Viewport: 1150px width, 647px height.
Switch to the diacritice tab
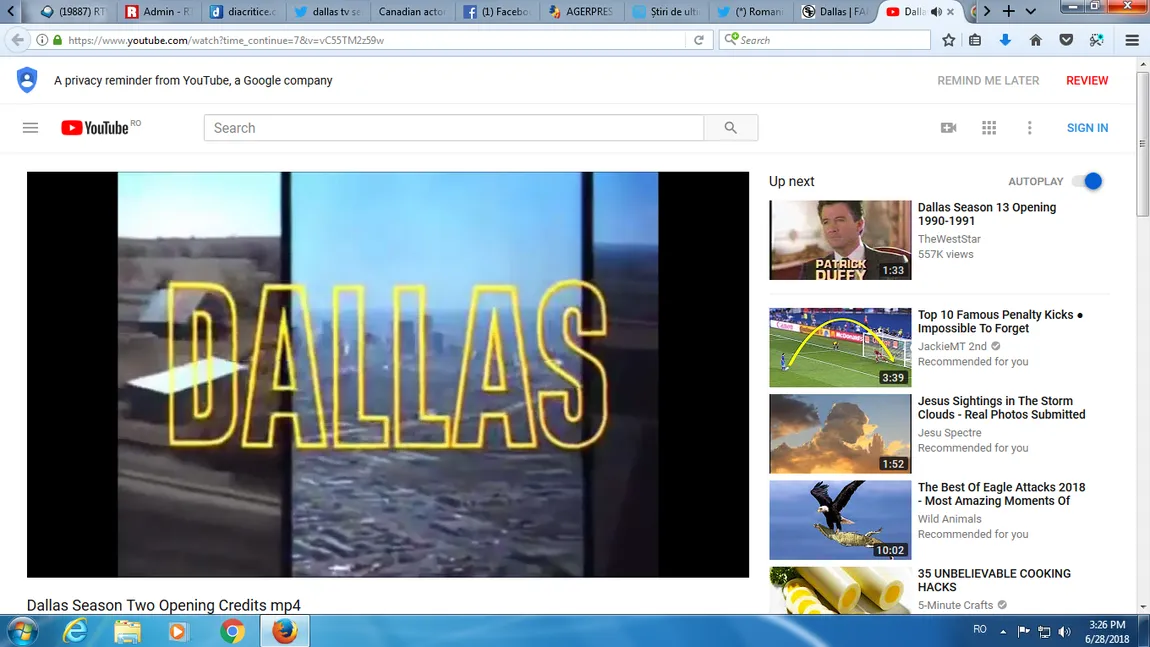pyautogui.click(x=243, y=12)
